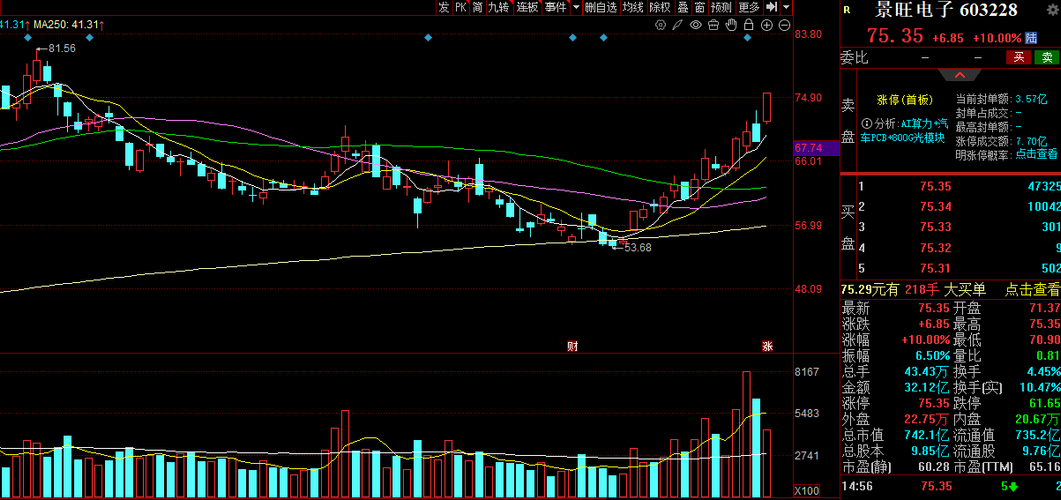
Task: Select buy level 3 price 75.33
Action: 934,227
